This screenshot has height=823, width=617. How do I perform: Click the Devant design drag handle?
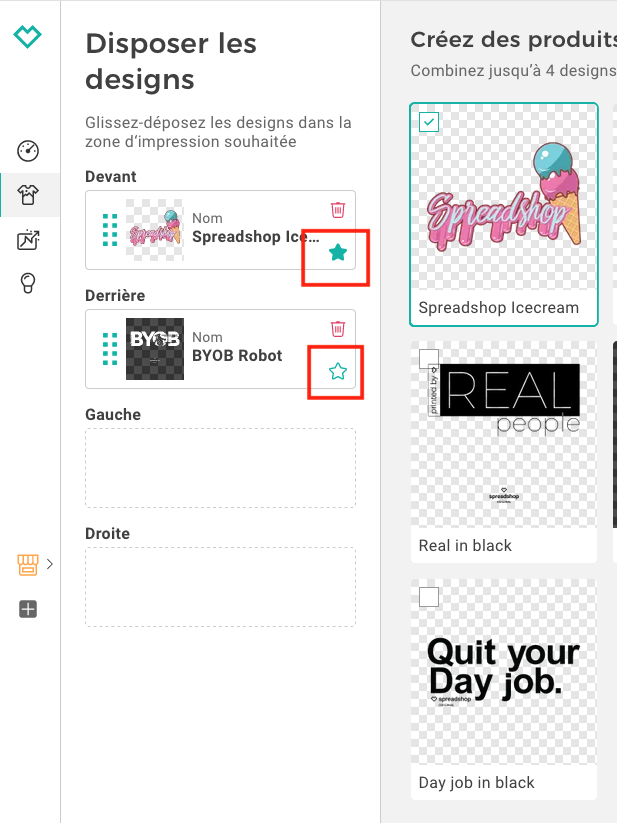pos(110,230)
